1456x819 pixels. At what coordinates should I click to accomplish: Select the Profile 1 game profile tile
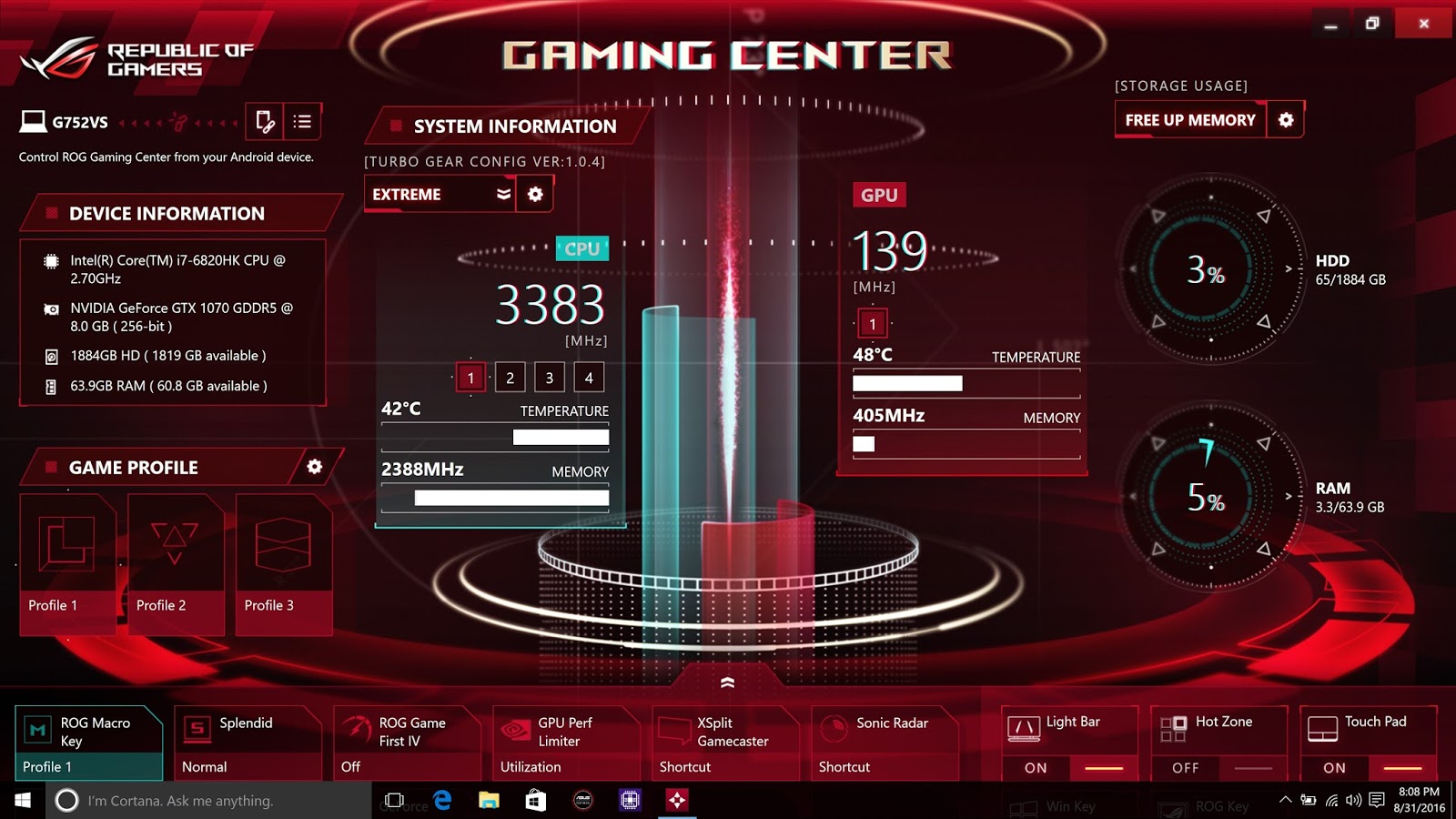click(x=67, y=564)
